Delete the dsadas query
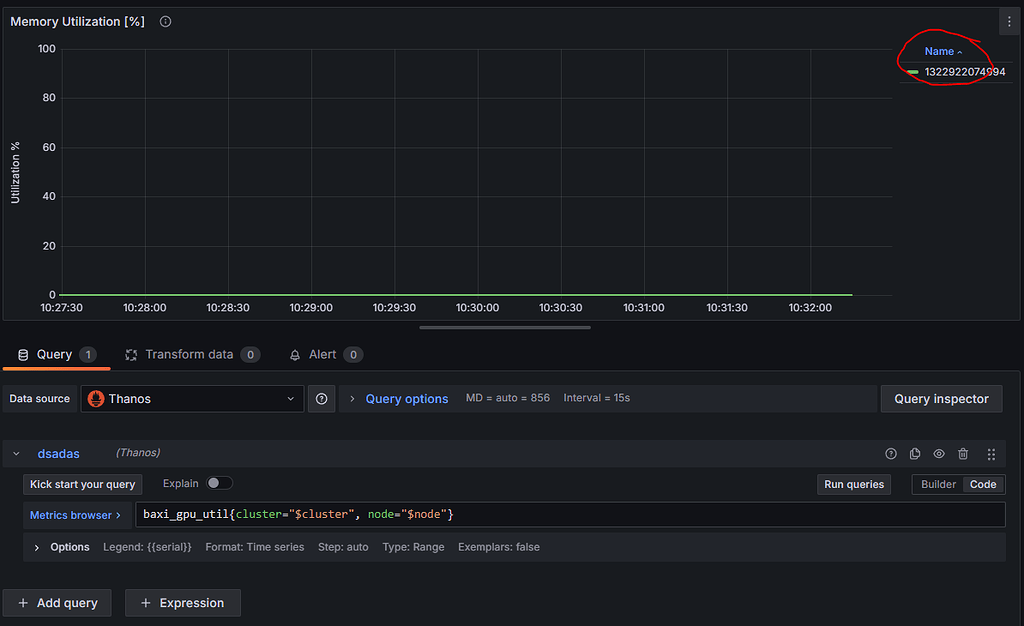 tap(962, 453)
